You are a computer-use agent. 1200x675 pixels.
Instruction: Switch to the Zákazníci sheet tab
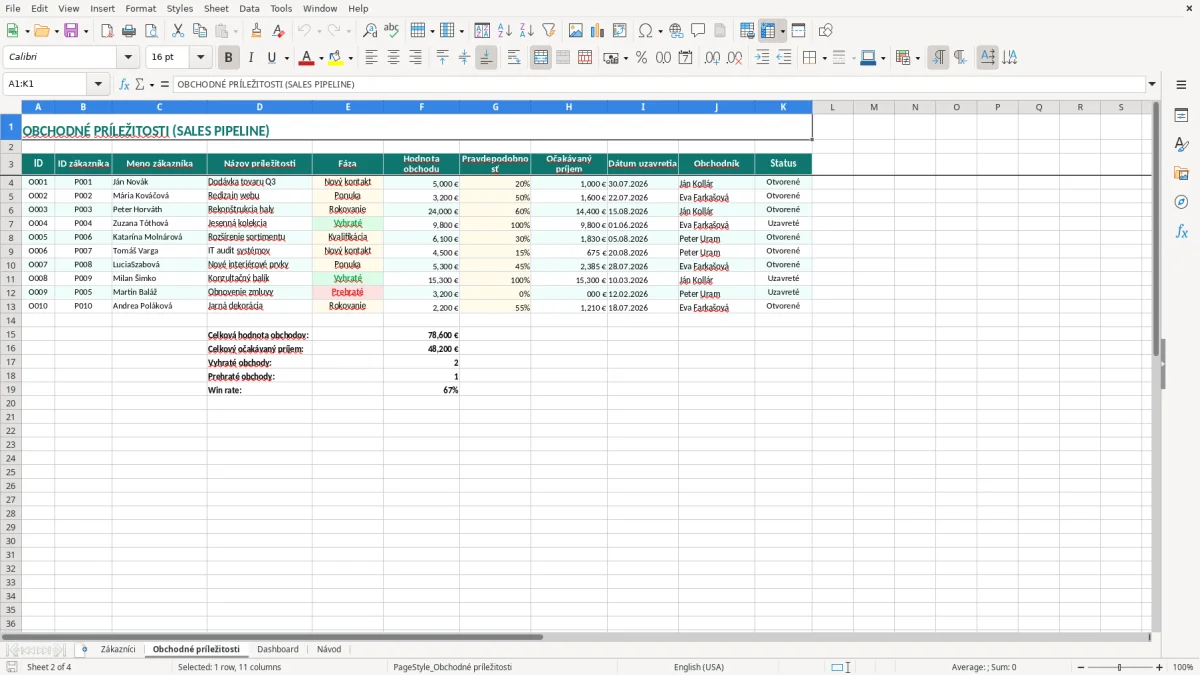pos(118,649)
